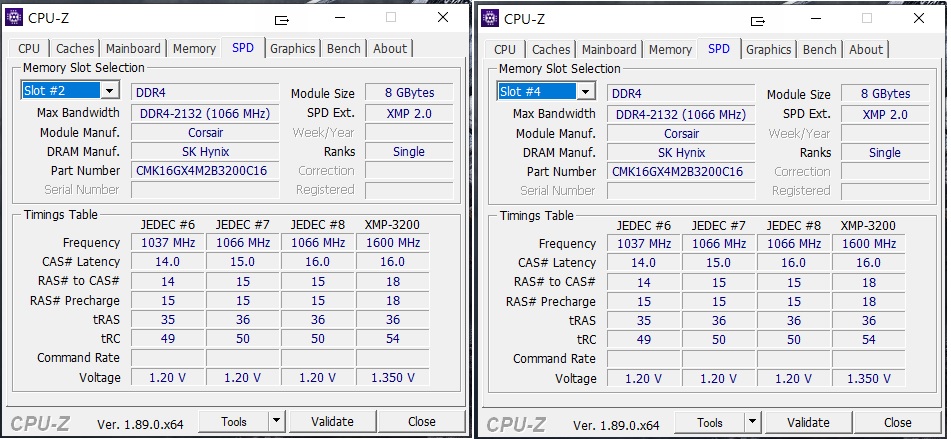Click 1037 MHz frequency cell in left window
The image size is (951, 439).
click(168, 243)
